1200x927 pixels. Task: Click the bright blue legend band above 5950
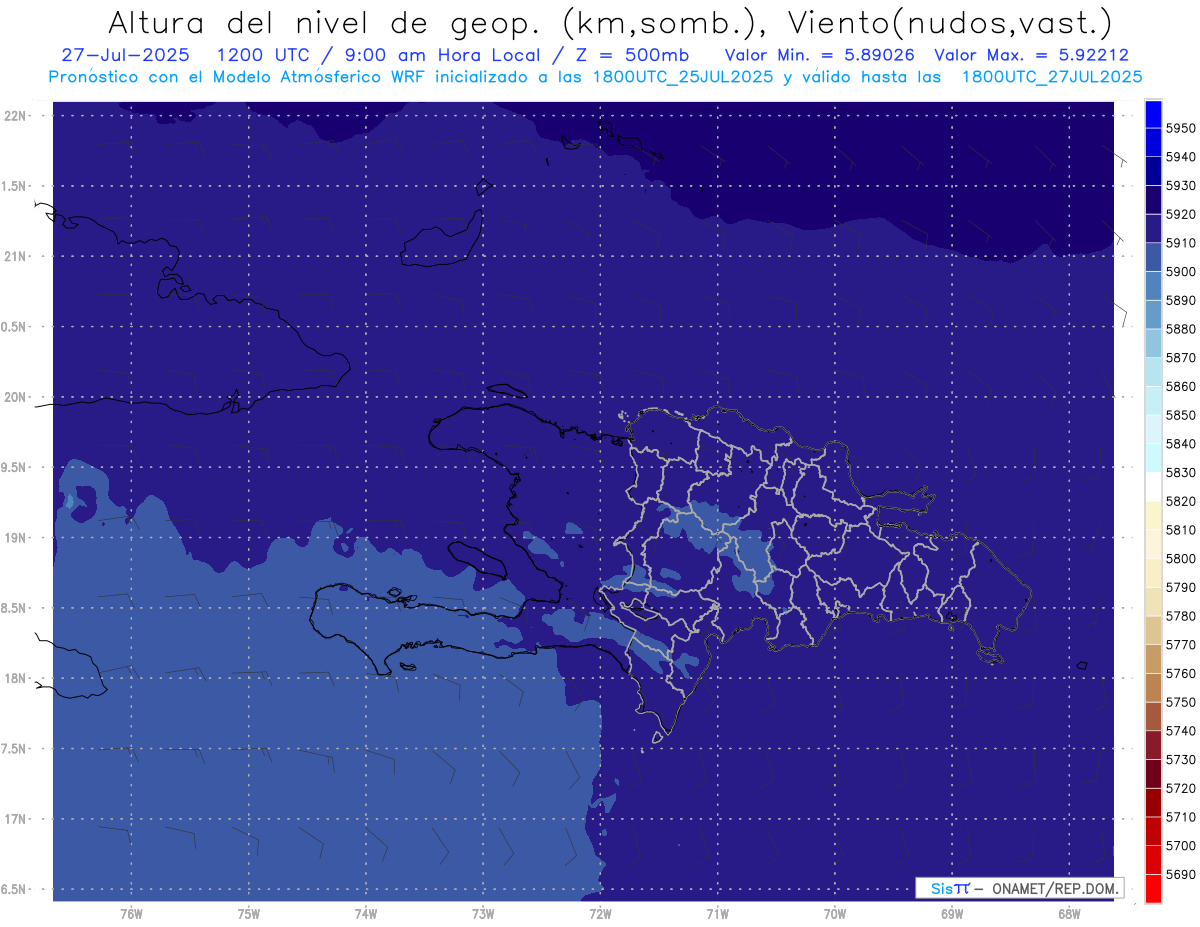(1153, 114)
